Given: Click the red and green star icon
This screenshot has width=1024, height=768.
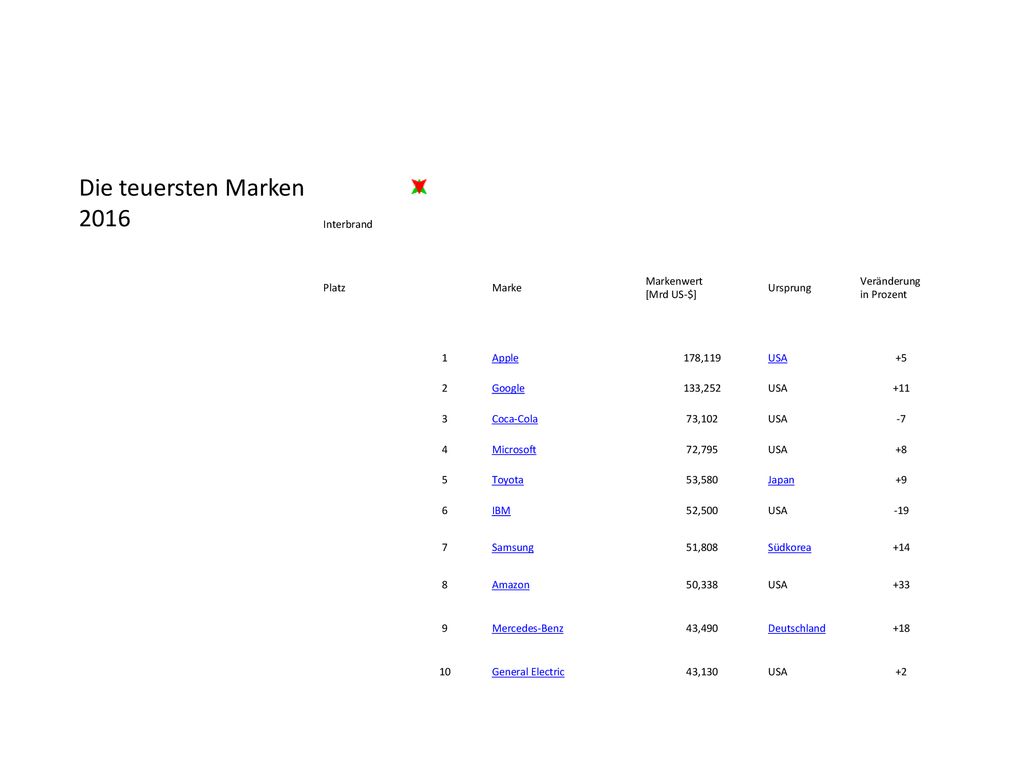Looking at the screenshot, I should click(419, 187).
